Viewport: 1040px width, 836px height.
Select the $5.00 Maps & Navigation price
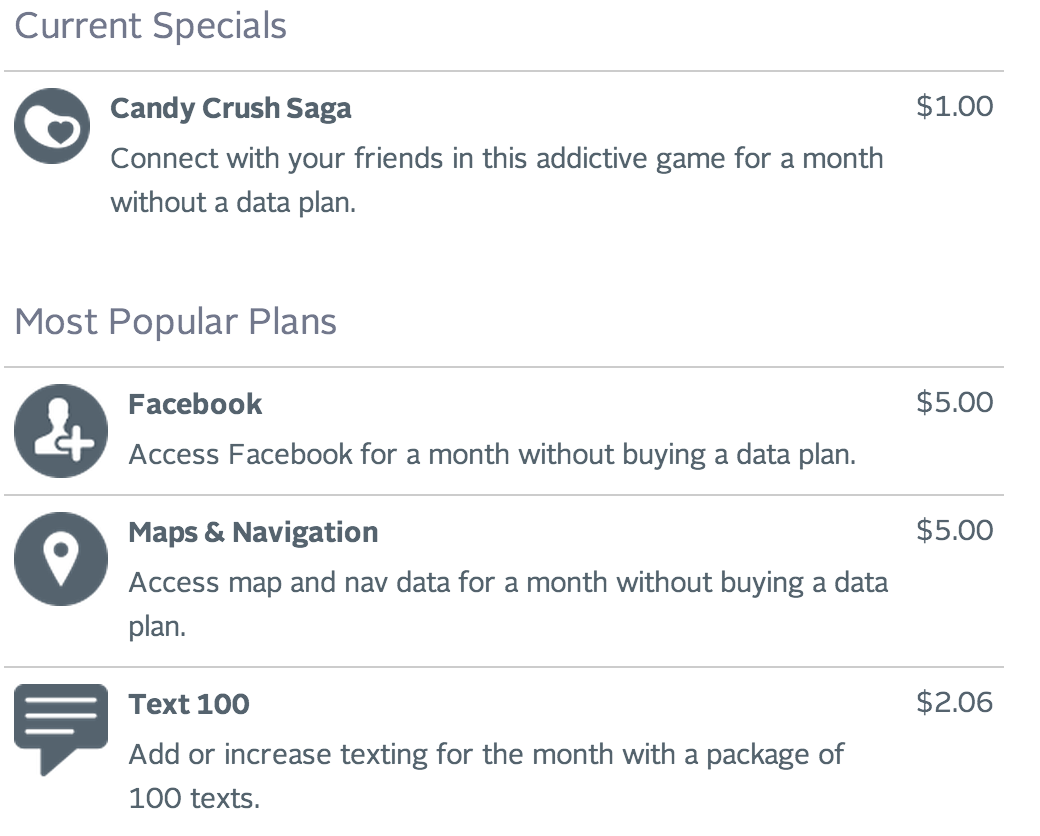coord(954,530)
